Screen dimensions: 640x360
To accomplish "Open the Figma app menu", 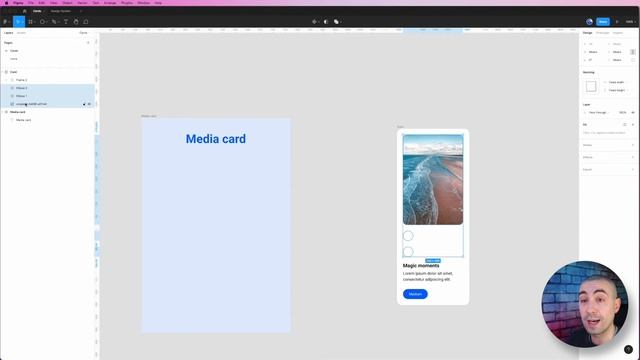I will click(18, 3).
